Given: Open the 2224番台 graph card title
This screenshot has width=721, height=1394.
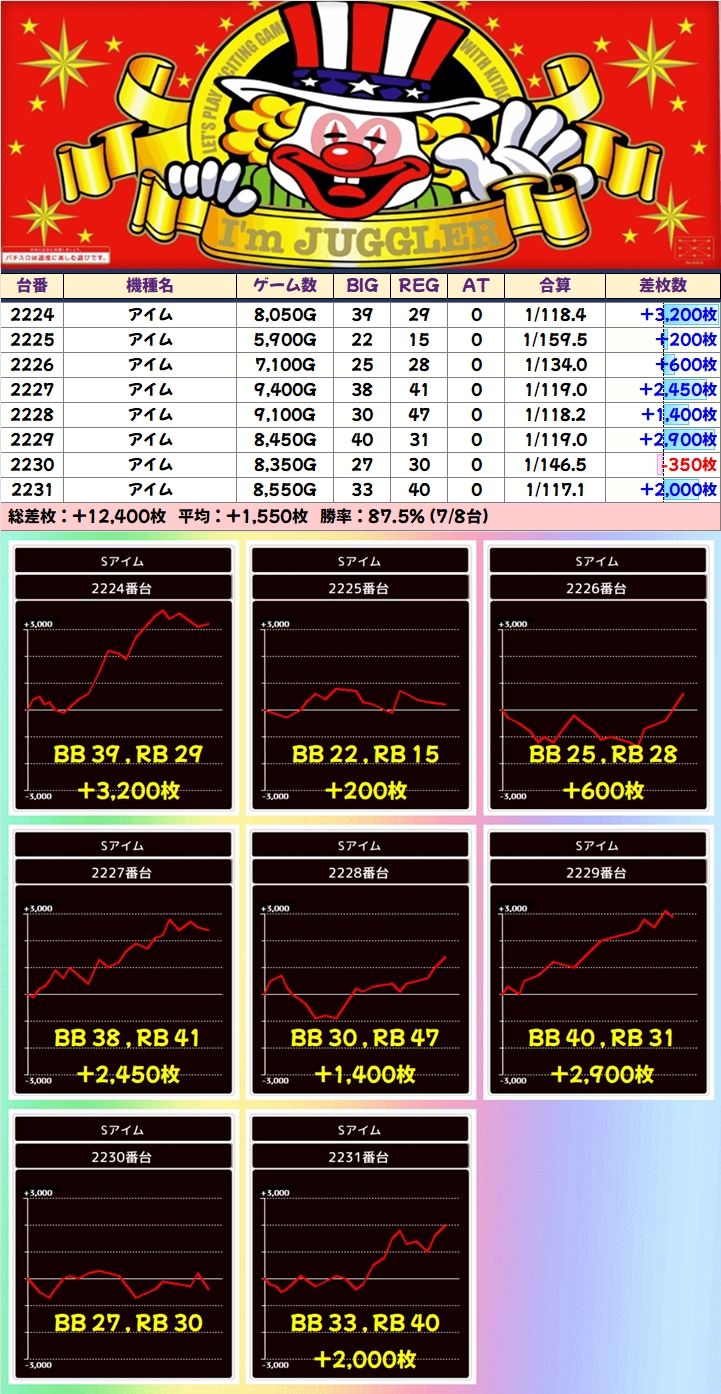Looking at the screenshot, I should pyautogui.click(x=124, y=589).
